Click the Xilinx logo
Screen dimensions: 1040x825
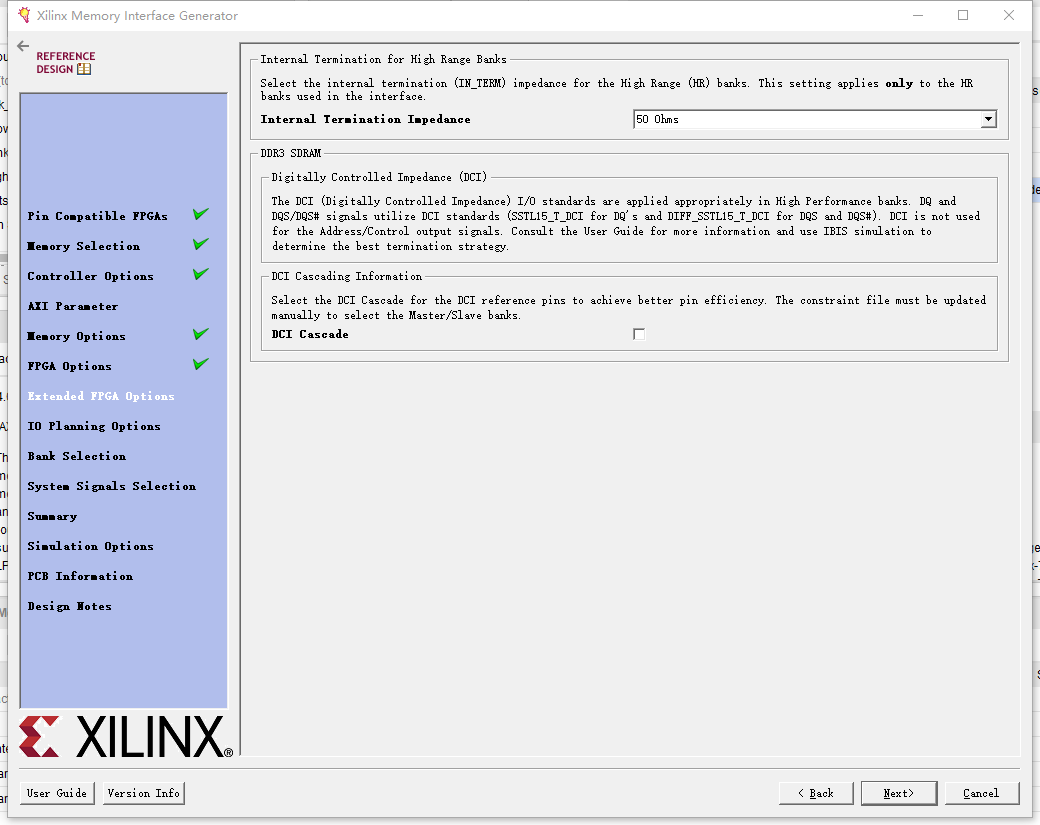(126, 736)
